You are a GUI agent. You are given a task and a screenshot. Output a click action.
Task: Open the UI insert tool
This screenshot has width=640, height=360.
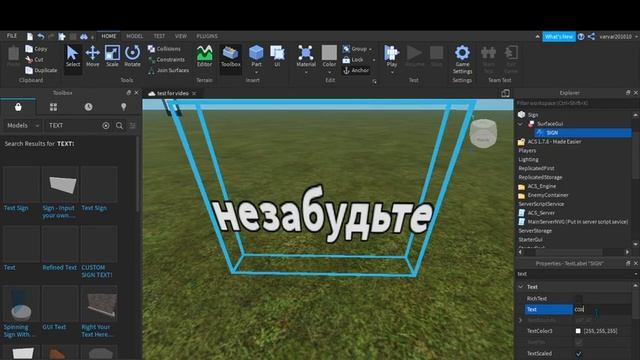tap(277, 56)
